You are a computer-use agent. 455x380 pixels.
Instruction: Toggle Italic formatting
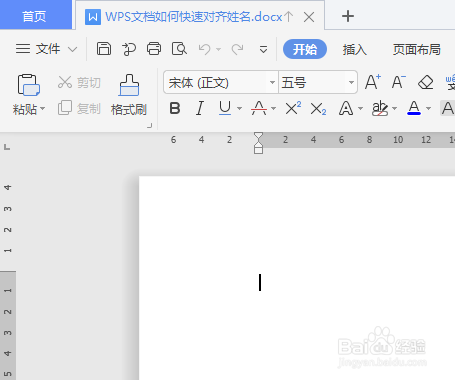[200, 108]
